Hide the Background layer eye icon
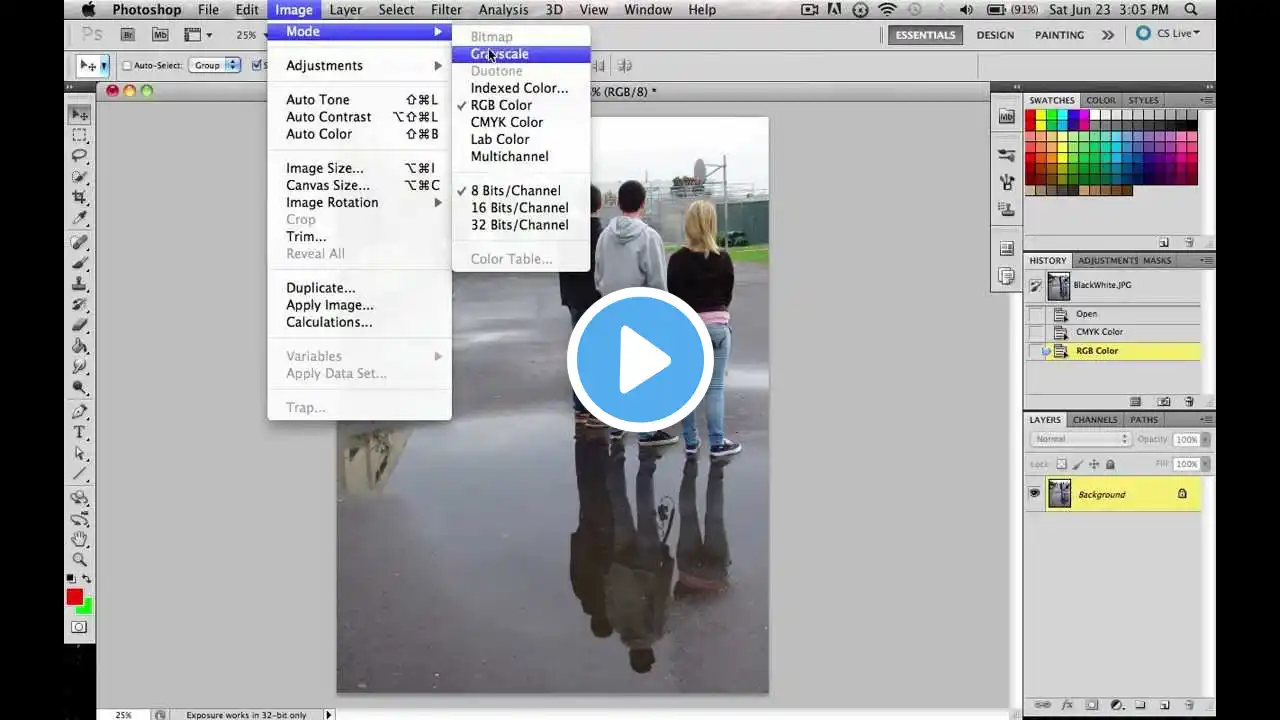Viewport: 1280px width, 720px height. 1034,494
